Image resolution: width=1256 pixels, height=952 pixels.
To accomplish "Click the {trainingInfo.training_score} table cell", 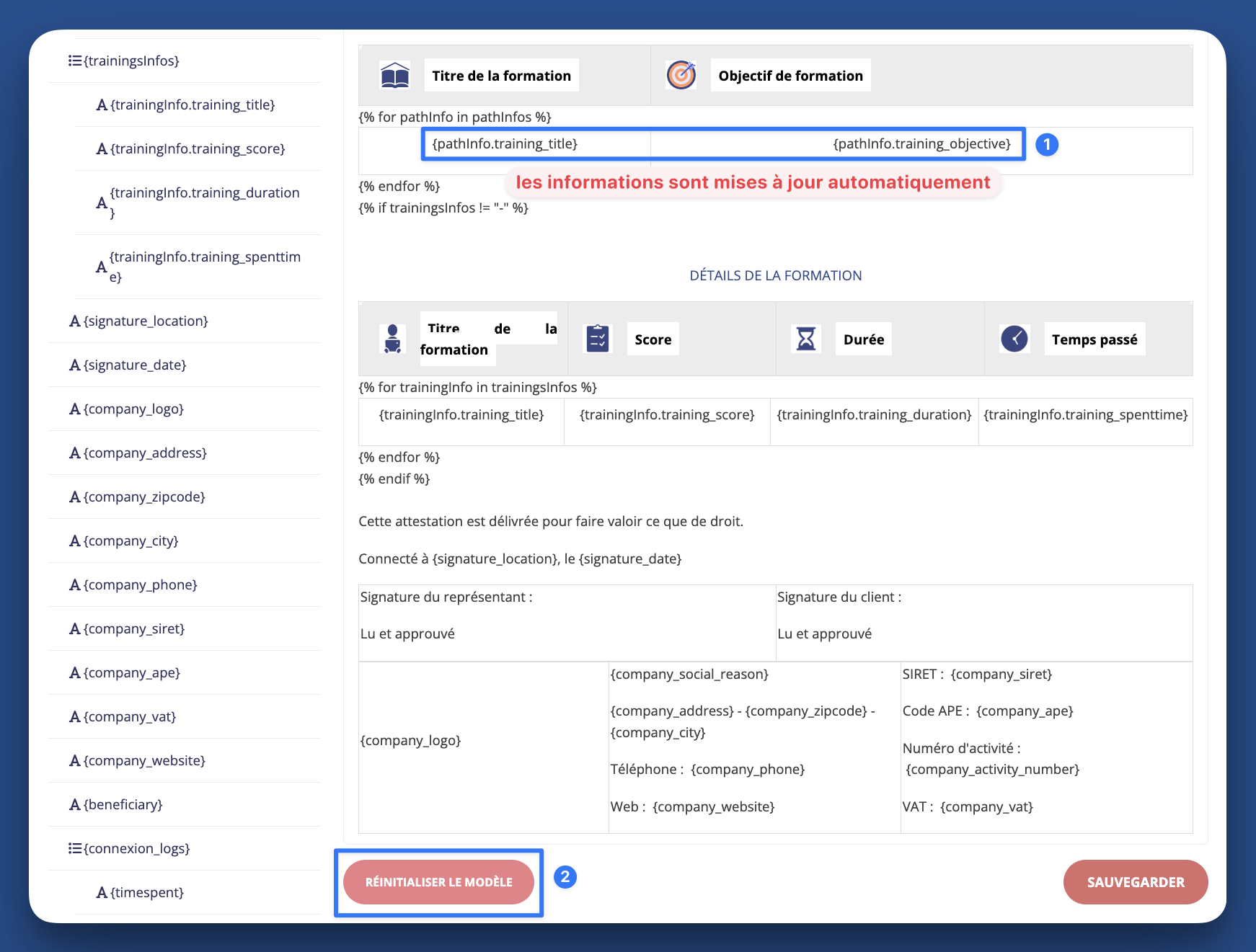I will tap(667, 414).
